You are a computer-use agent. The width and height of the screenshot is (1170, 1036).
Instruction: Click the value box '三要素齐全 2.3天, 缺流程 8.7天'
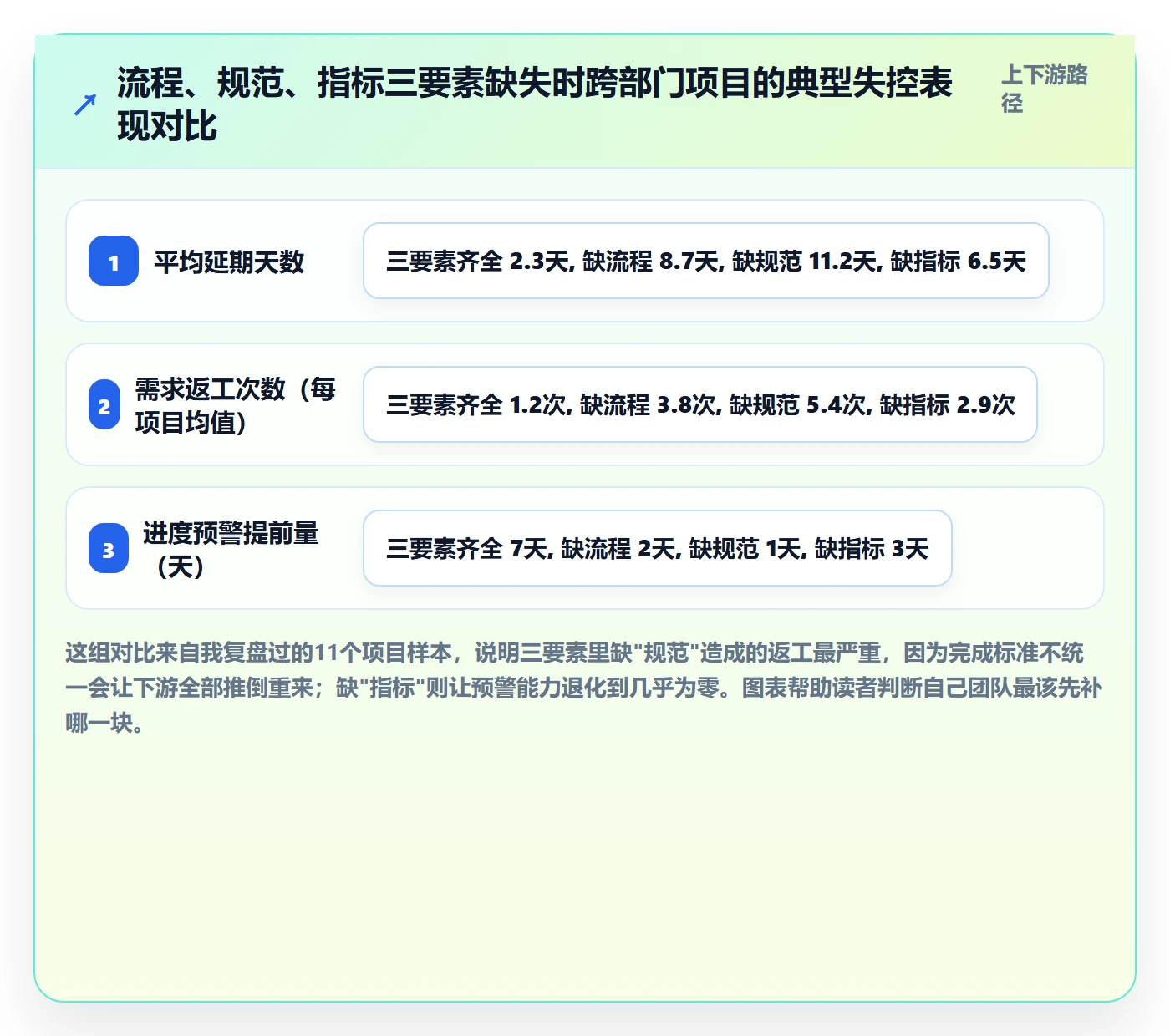[x=706, y=262]
